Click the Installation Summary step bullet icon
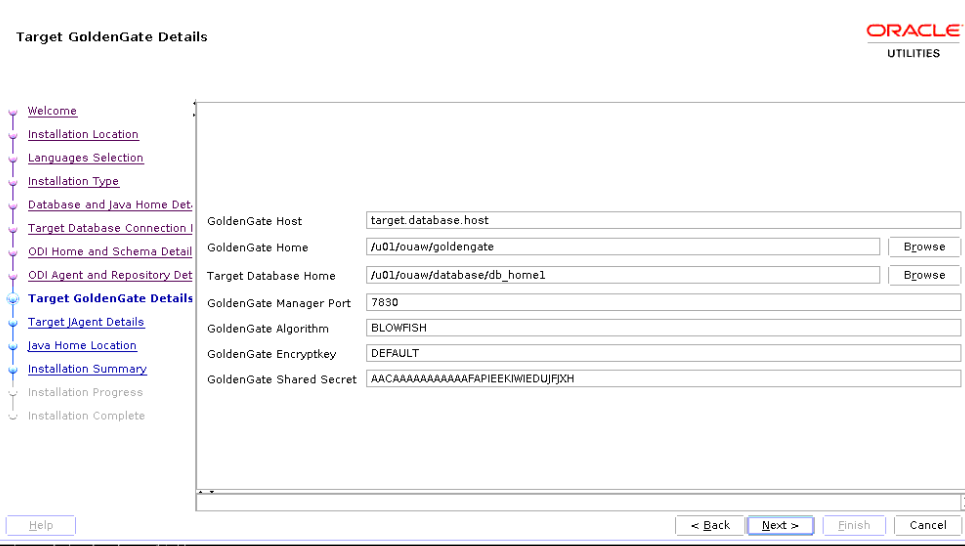The width and height of the screenshot is (965, 546). (x=13, y=370)
